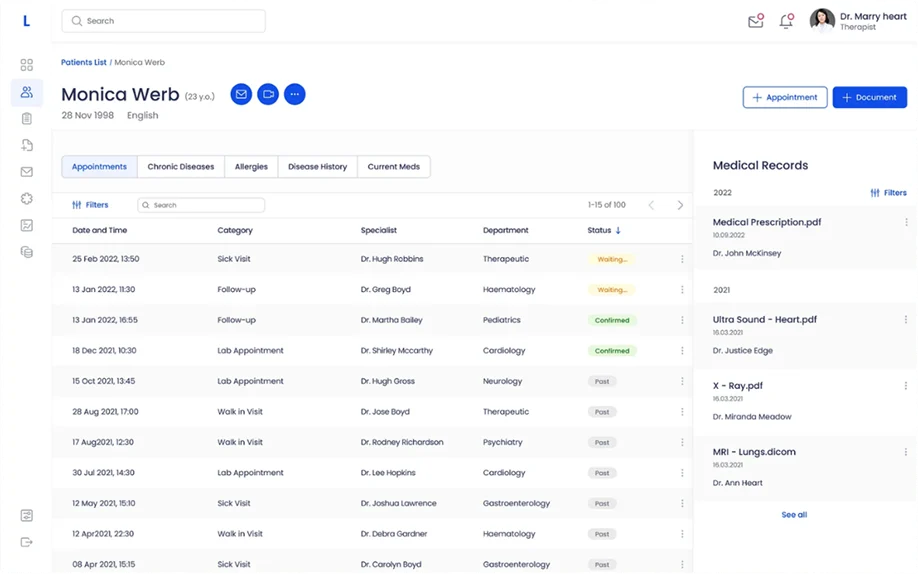This screenshot has width=918, height=574.
Task: Select the Current Meds tab
Action: pyautogui.click(x=394, y=167)
